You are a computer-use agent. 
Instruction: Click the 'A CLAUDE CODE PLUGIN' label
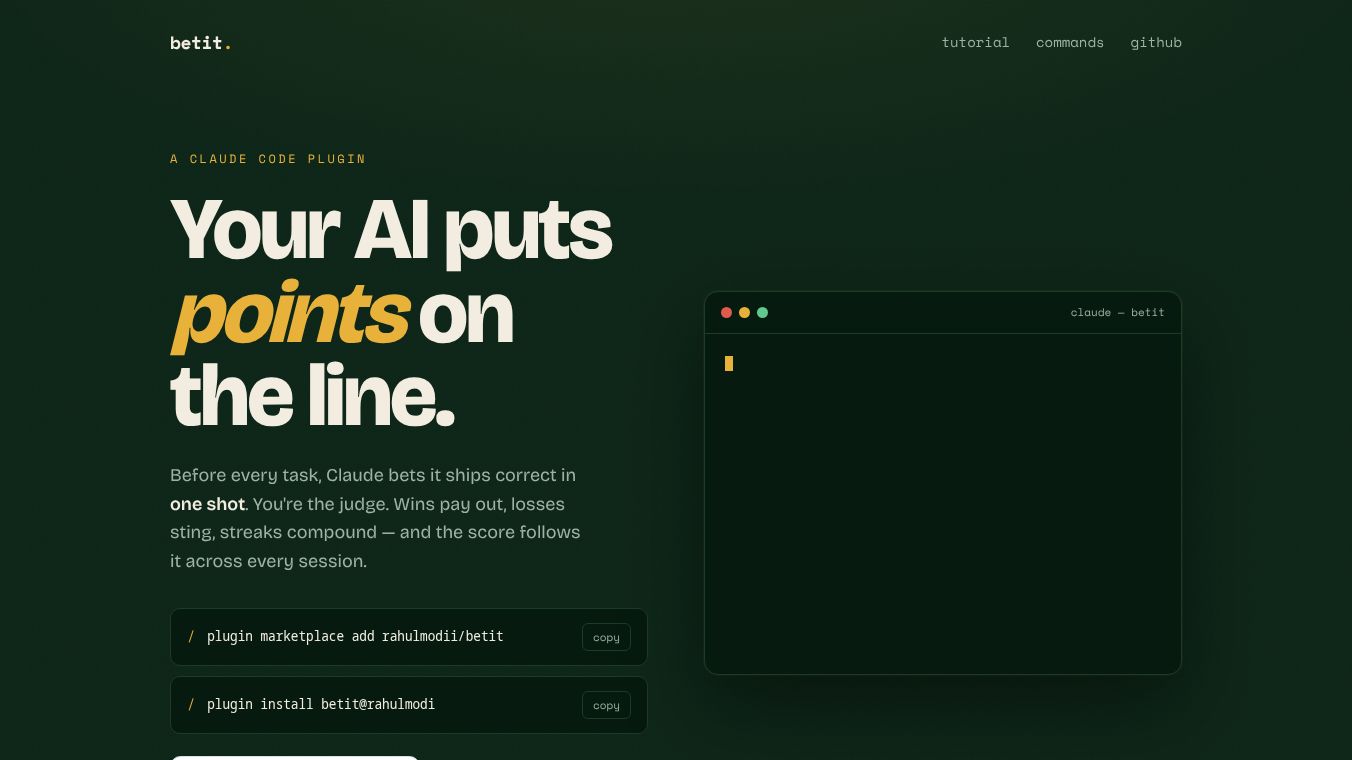pyautogui.click(x=268, y=159)
